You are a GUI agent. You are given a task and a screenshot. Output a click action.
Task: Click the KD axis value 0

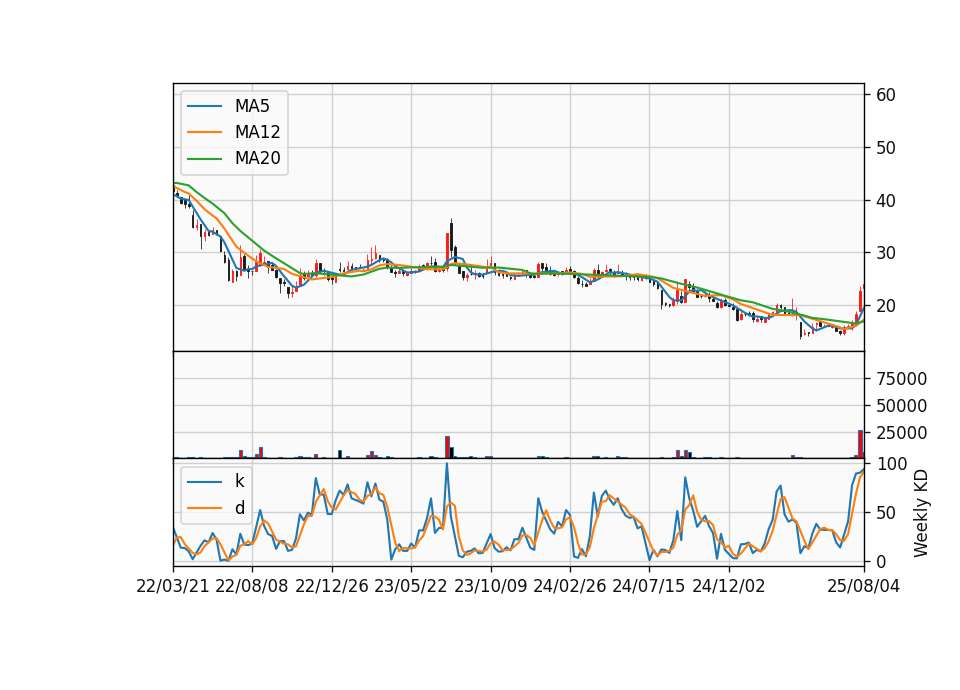[x=881, y=561]
